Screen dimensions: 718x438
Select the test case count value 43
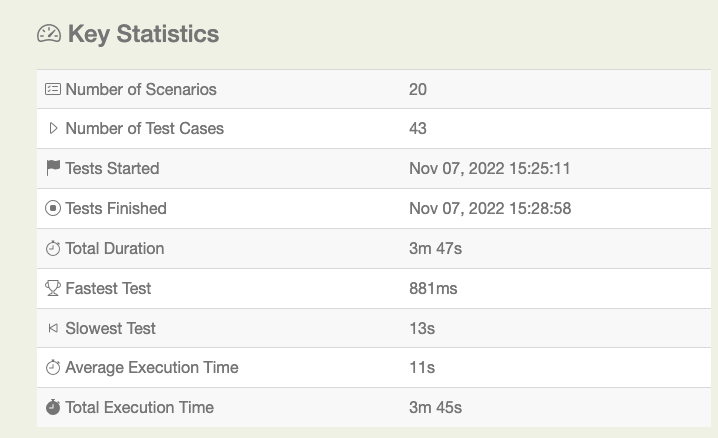click(418, 128)
